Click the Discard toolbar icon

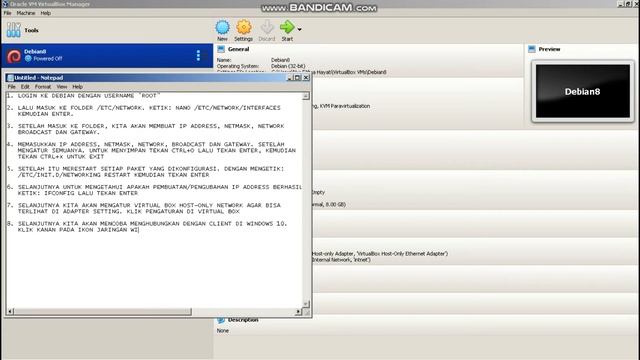tap(267, 27)
